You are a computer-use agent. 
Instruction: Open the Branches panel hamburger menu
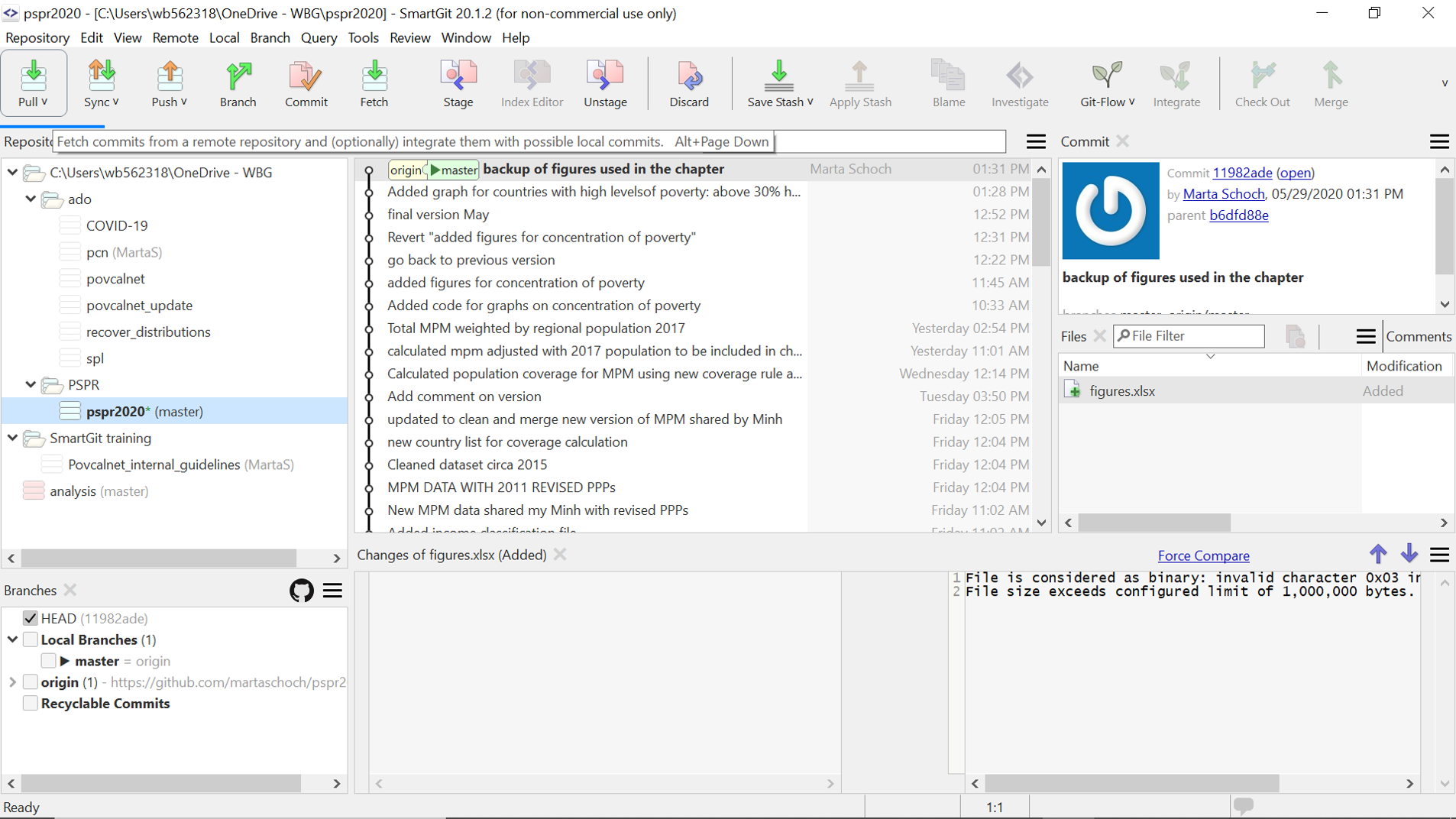coord(332,591)
